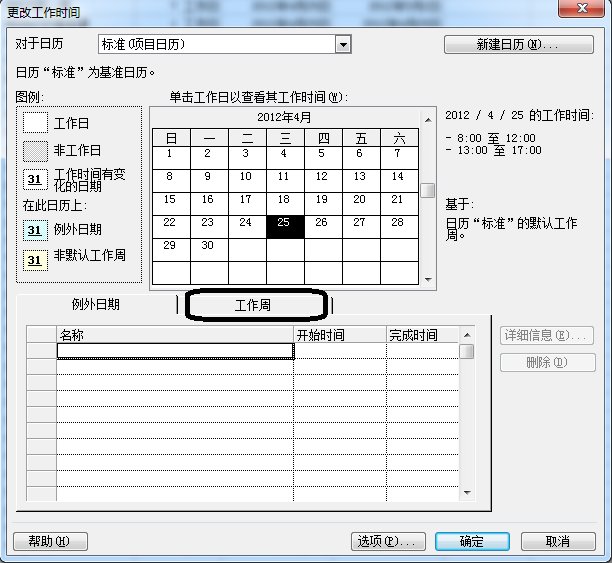
Task: Select April 23 in the calendar
Action: point(209,227)
